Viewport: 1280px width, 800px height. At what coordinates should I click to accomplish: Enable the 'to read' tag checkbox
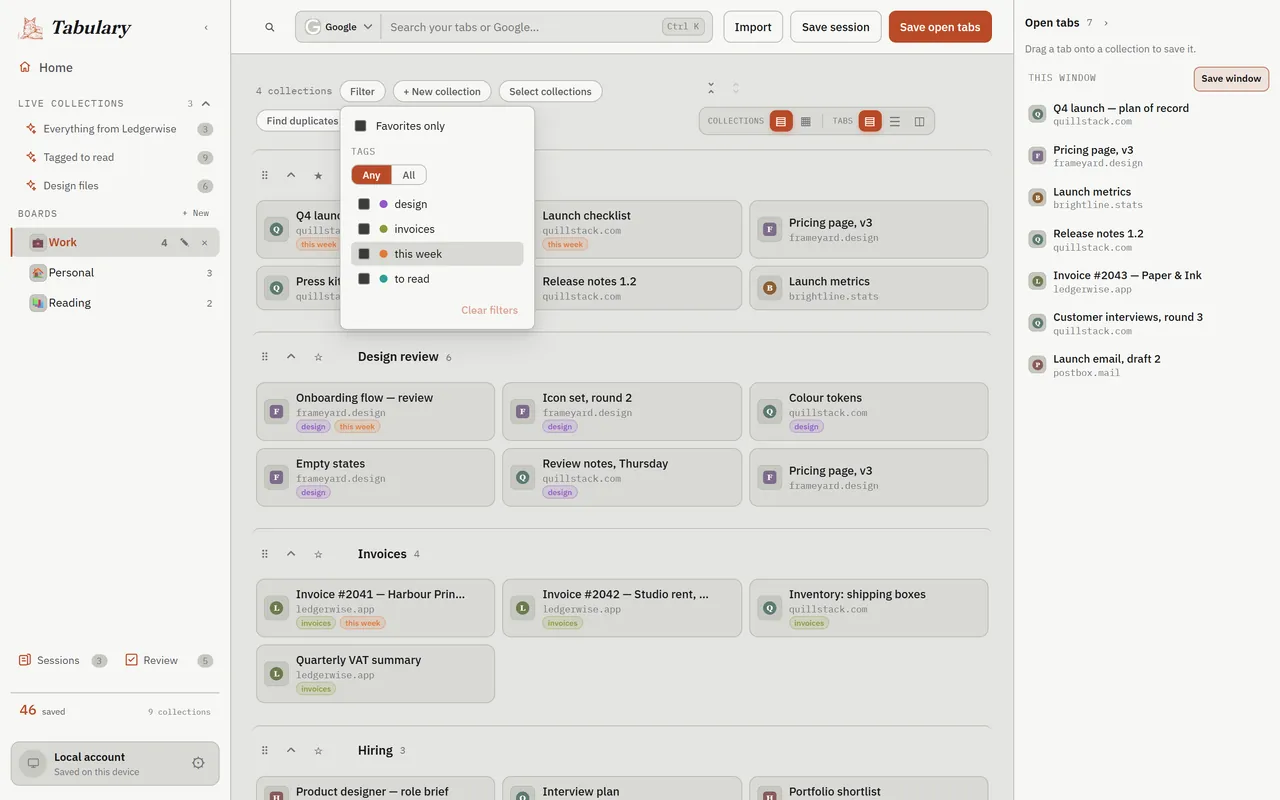click(364, 279)
